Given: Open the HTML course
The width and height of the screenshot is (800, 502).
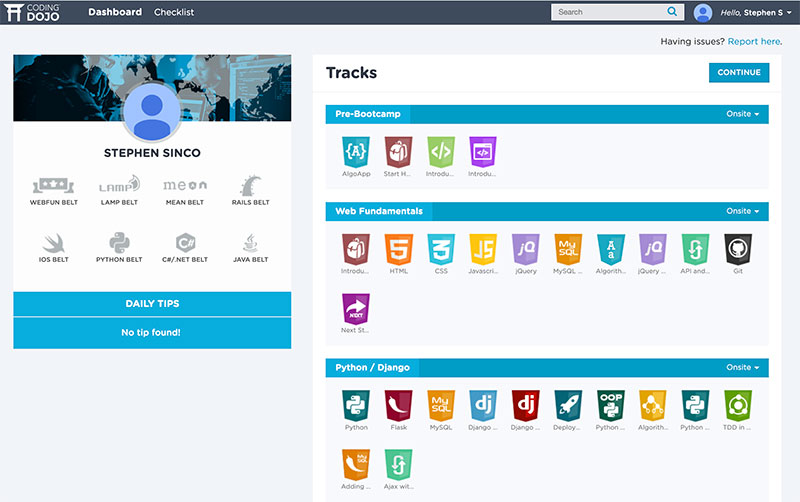Looking at the screenshot, I should (398, 249).
